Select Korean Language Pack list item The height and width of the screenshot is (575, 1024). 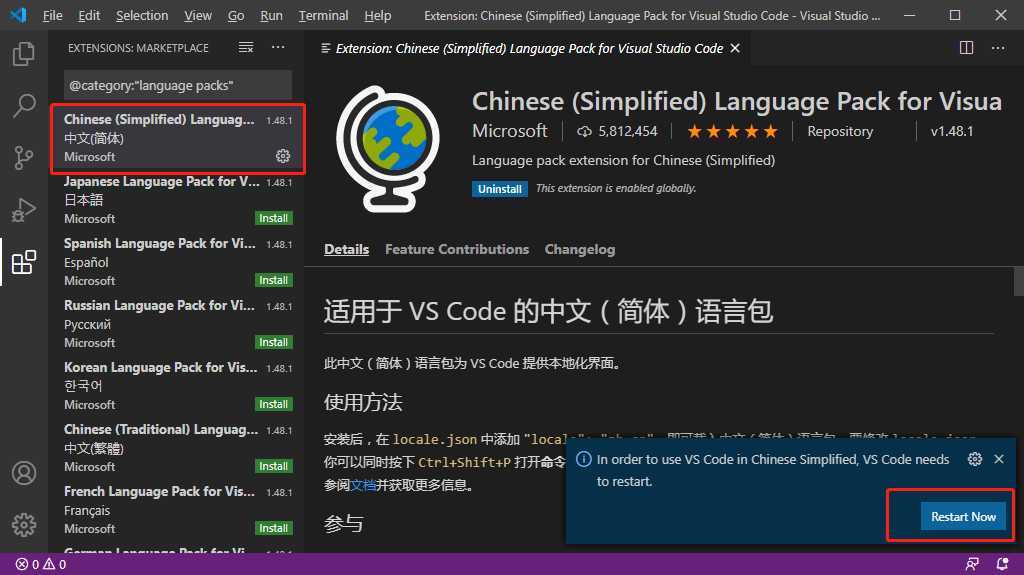(x=178, y=386)
